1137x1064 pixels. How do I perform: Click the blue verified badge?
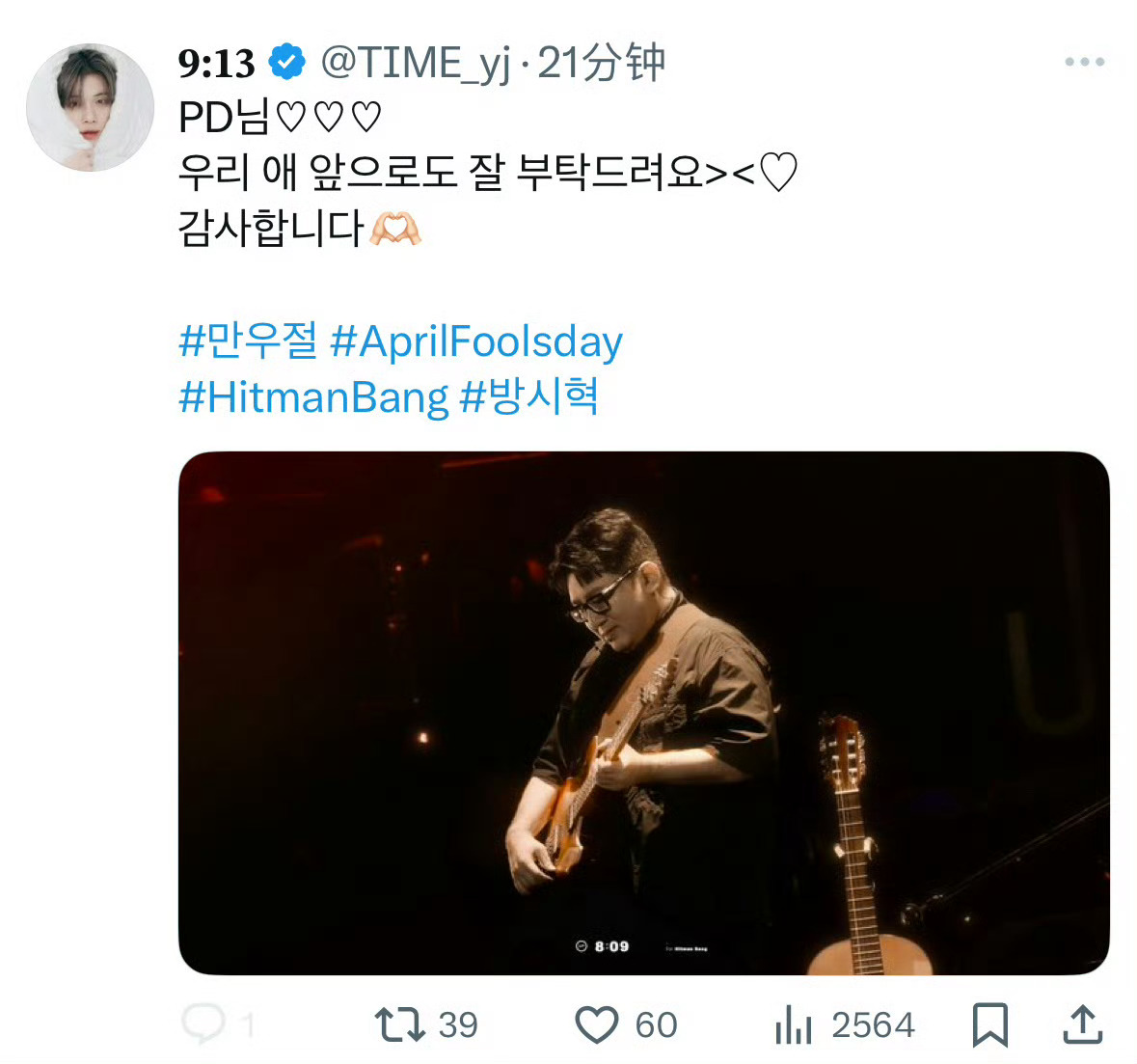pos(286,63)
